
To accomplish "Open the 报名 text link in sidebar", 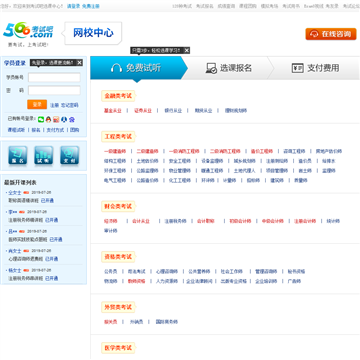I will click(36, 130).
